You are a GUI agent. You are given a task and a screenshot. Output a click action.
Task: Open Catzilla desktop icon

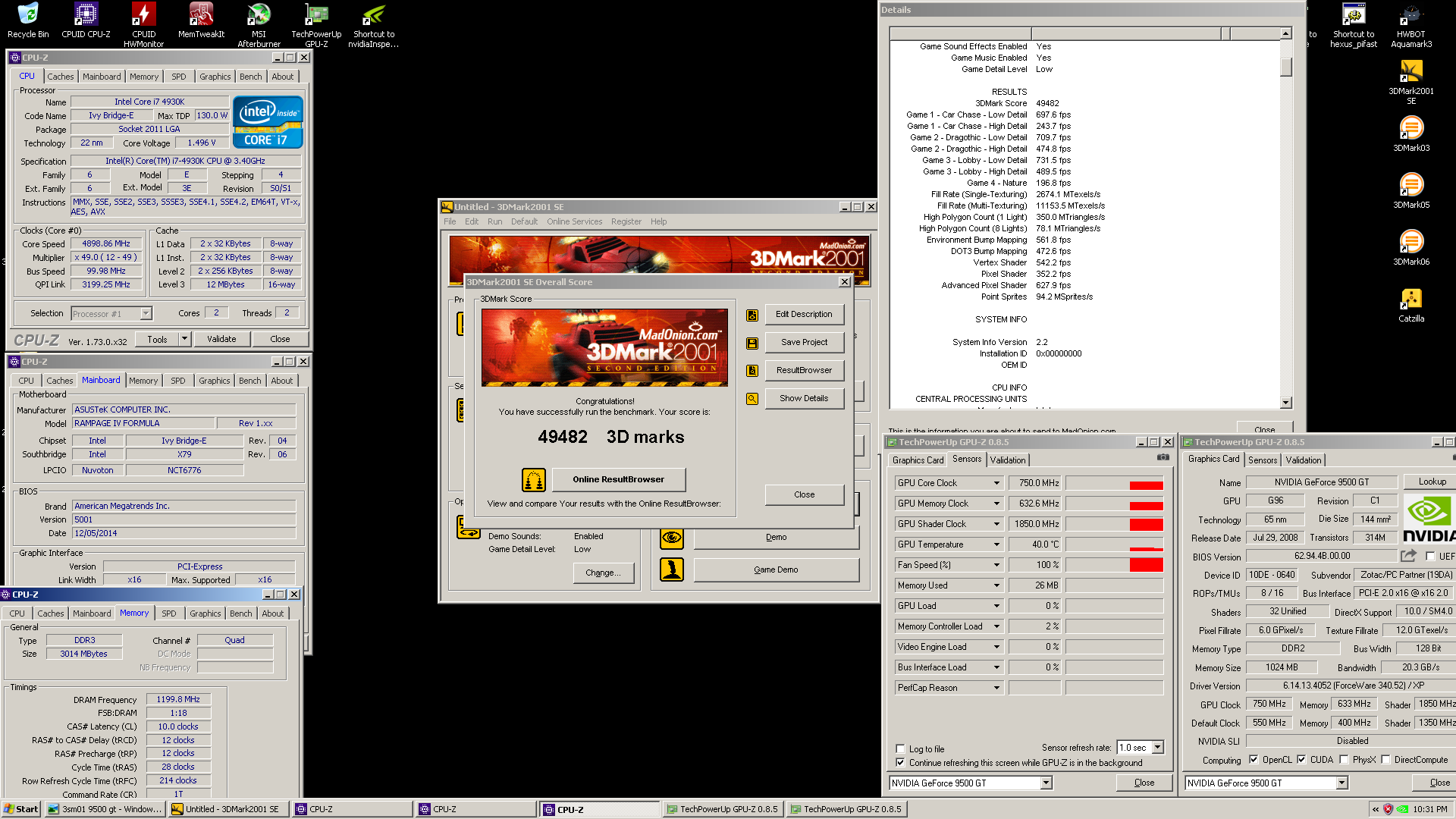click(1411, 305)
